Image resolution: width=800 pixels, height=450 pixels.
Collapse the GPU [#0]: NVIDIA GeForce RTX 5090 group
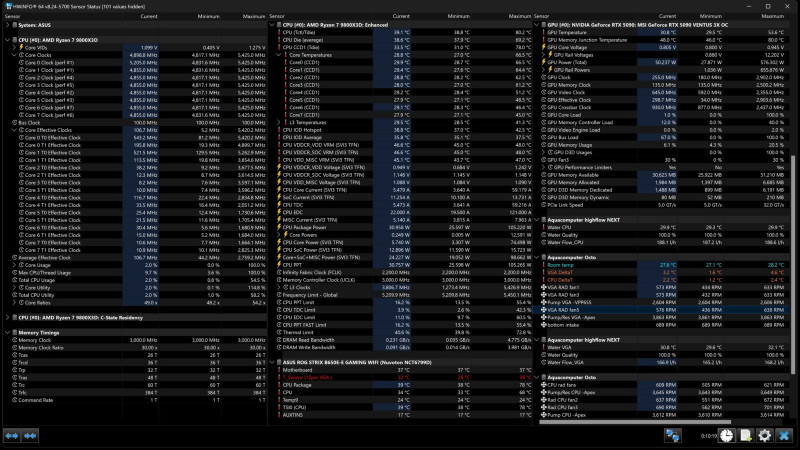pos(537,24)
